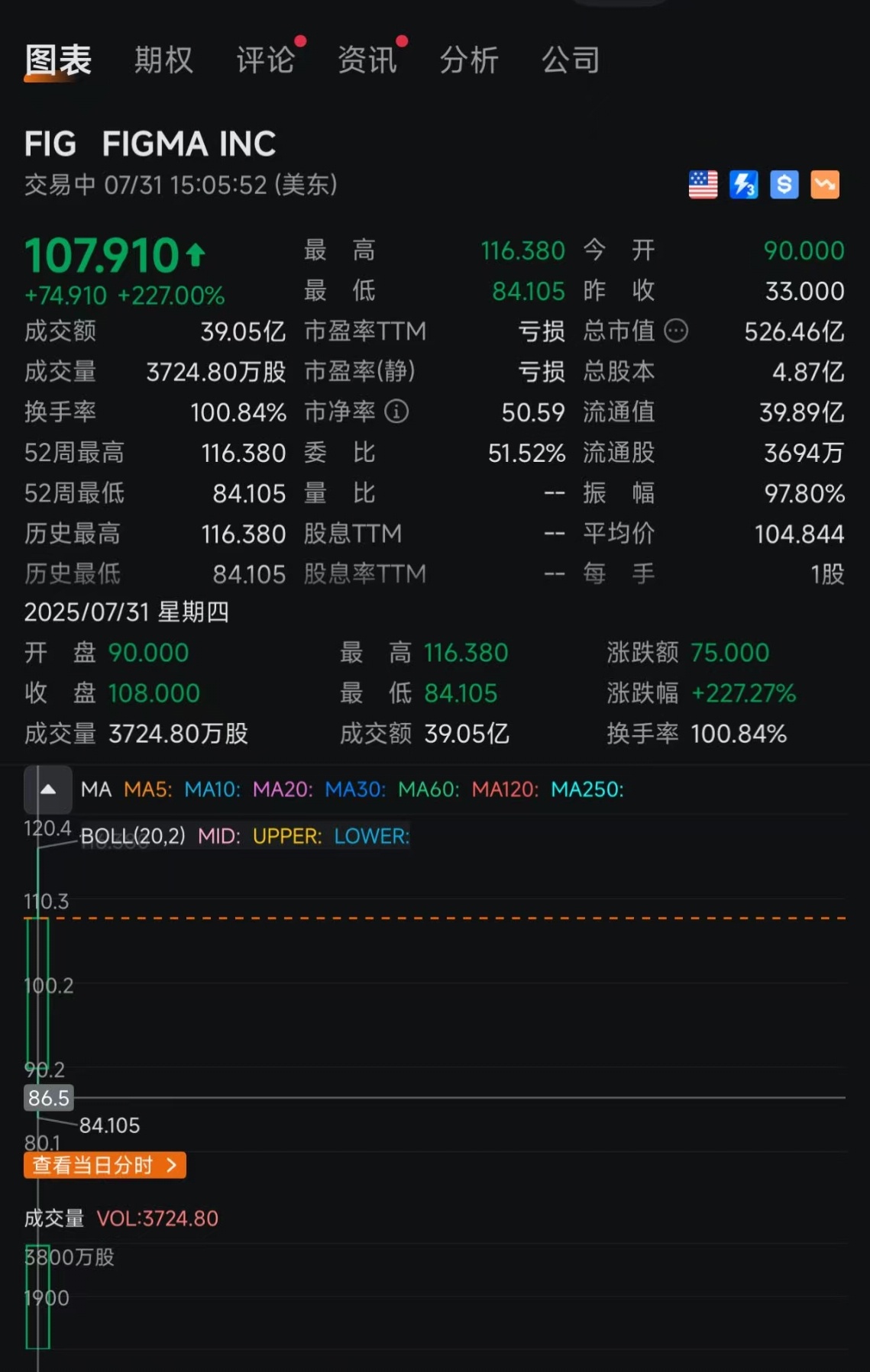870x1372 pixels.
Task: Open the 公司 tab
Action: tap(571, 60)
